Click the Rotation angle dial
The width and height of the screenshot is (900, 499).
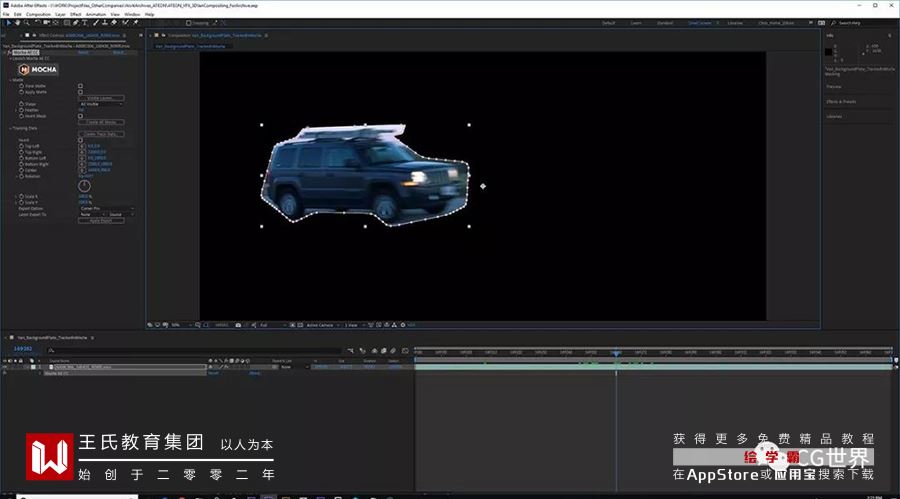84,185
